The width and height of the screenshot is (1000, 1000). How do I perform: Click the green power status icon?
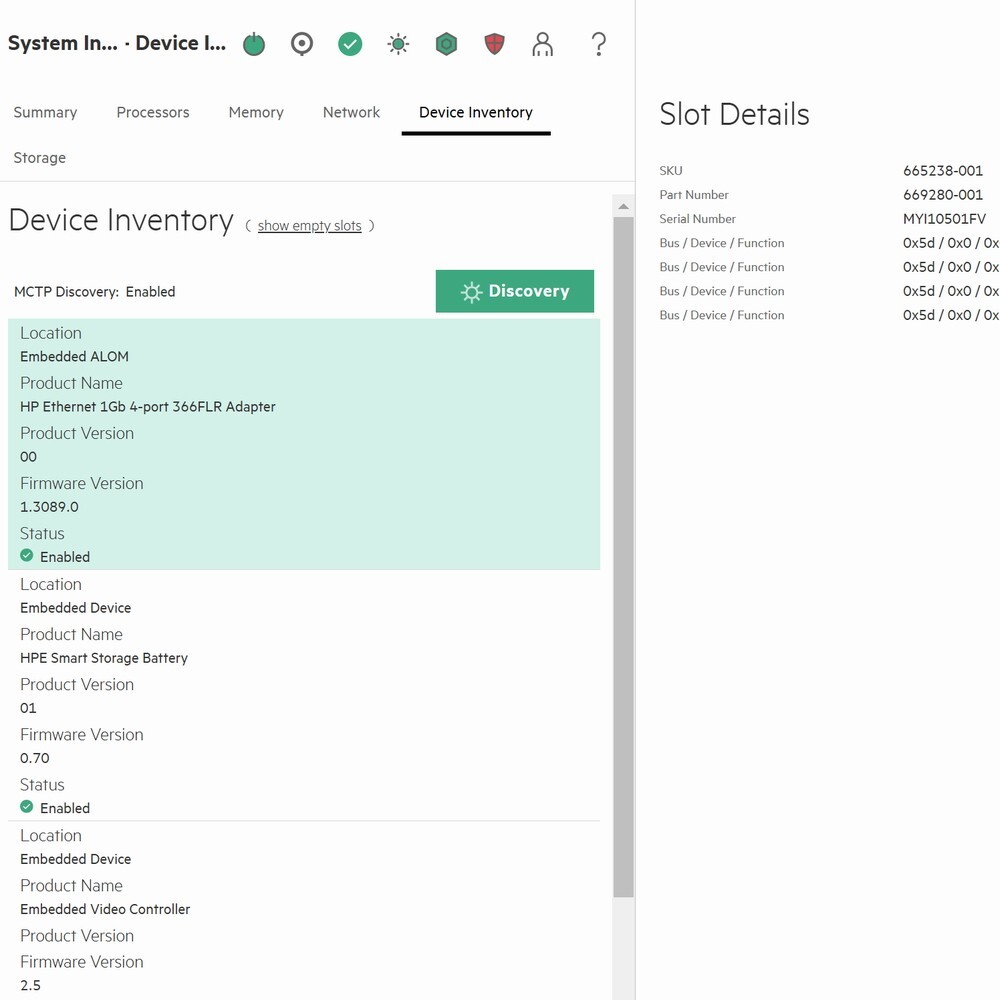pyautogui.click(x=254, y=44)
